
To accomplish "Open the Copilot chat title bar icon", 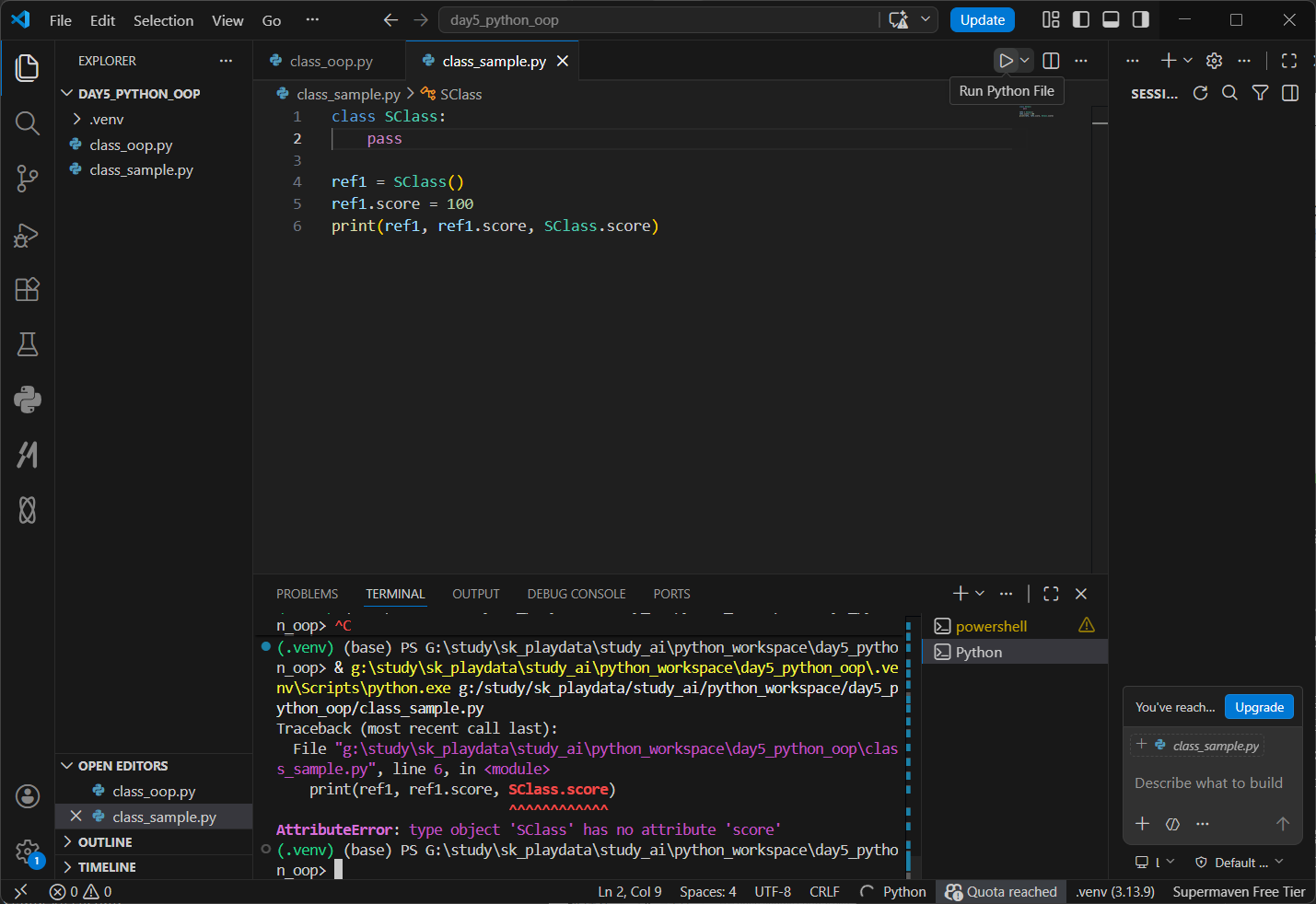I will click(x=899, y=20).
